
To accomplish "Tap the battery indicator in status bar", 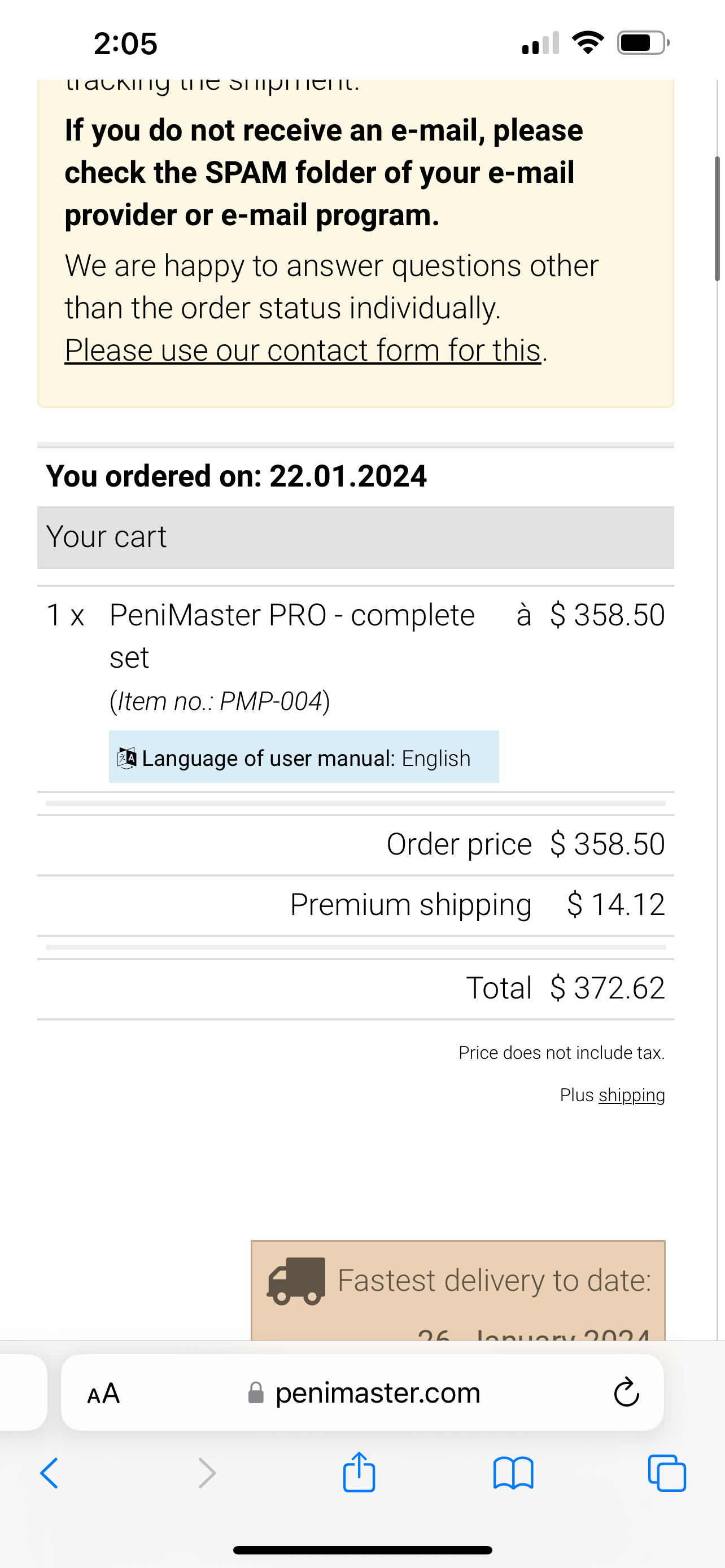I will (642, 42).
